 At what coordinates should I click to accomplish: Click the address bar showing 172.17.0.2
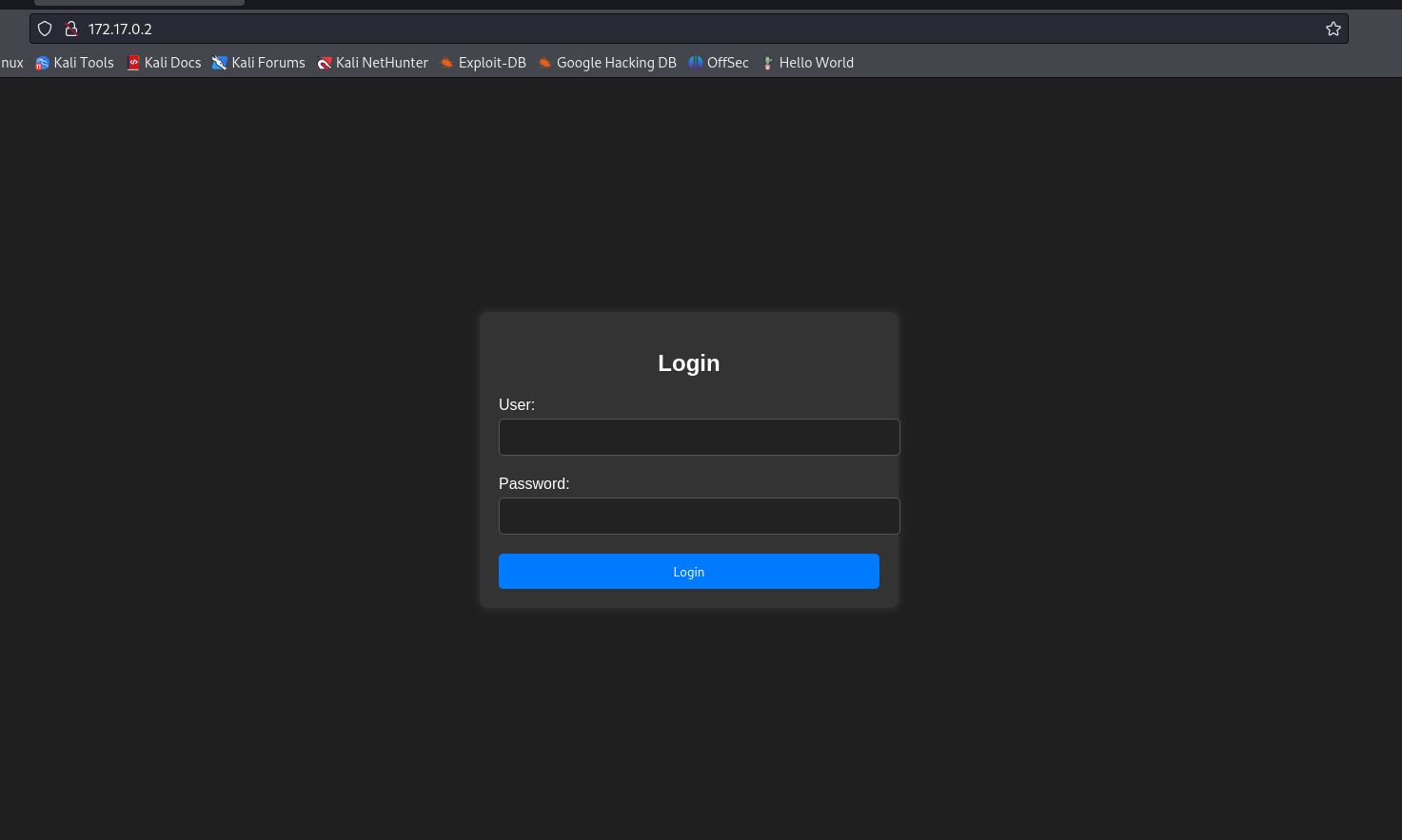(666, 29)
